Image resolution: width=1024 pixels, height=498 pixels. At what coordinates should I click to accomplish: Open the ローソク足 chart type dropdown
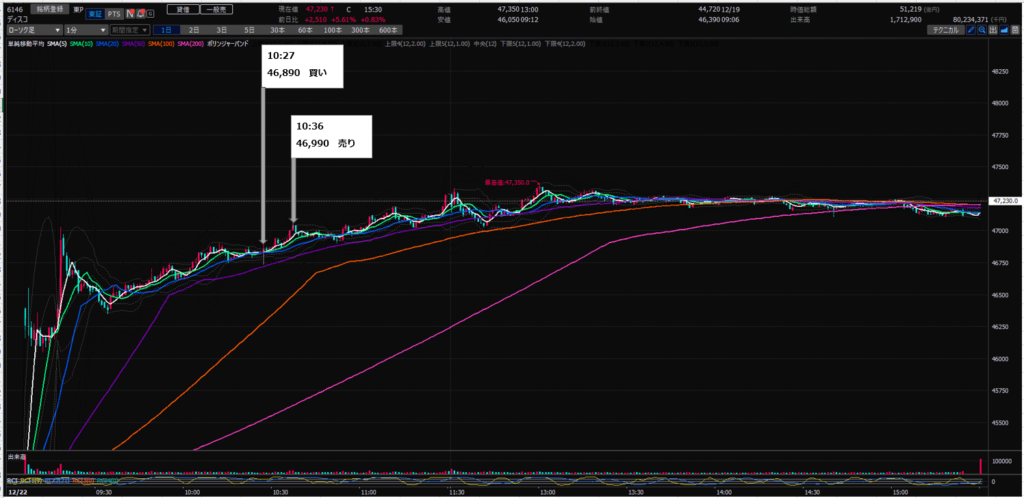click(x=33, y=30)
